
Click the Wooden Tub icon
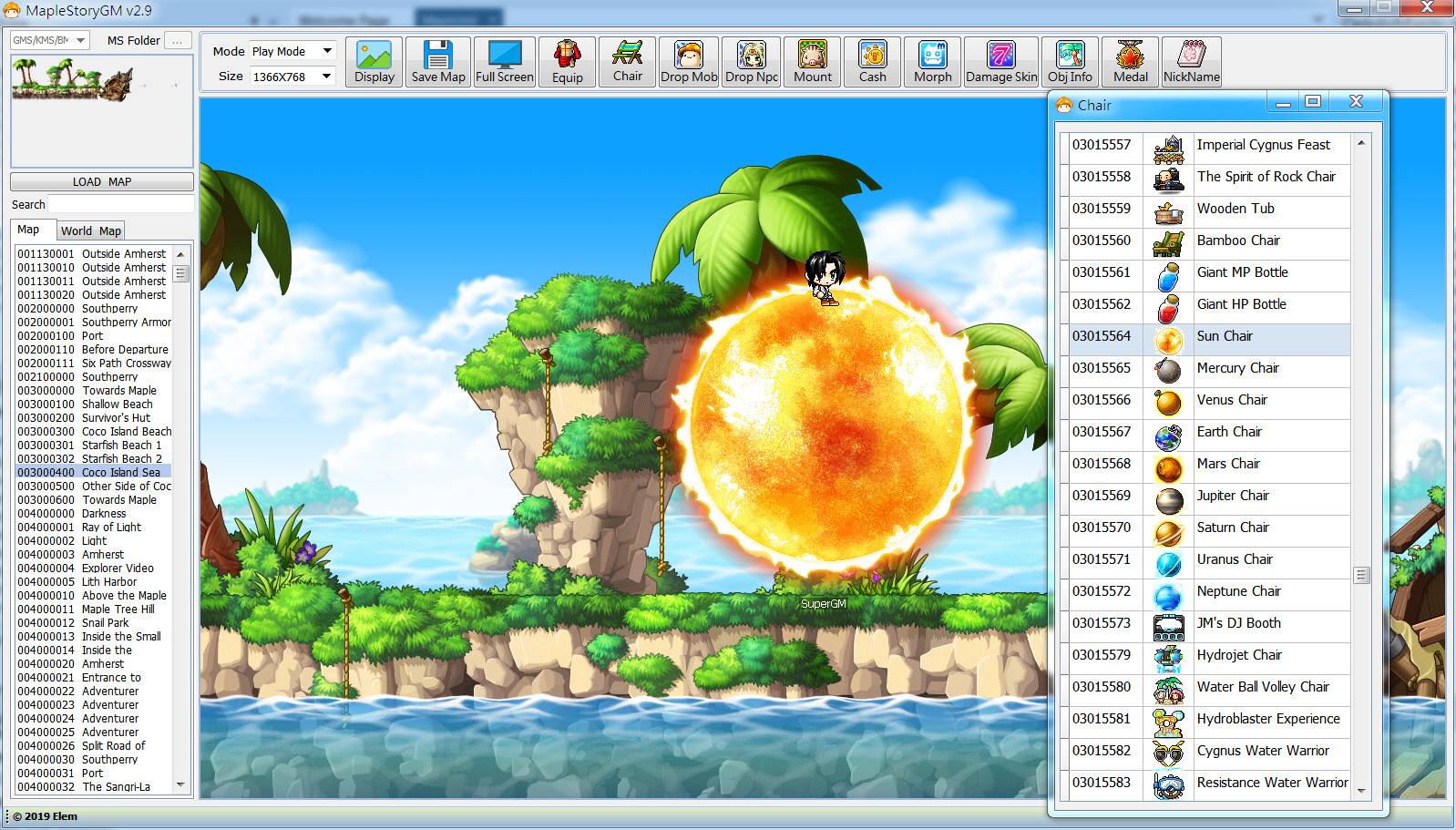click(x=1168, y=212)
